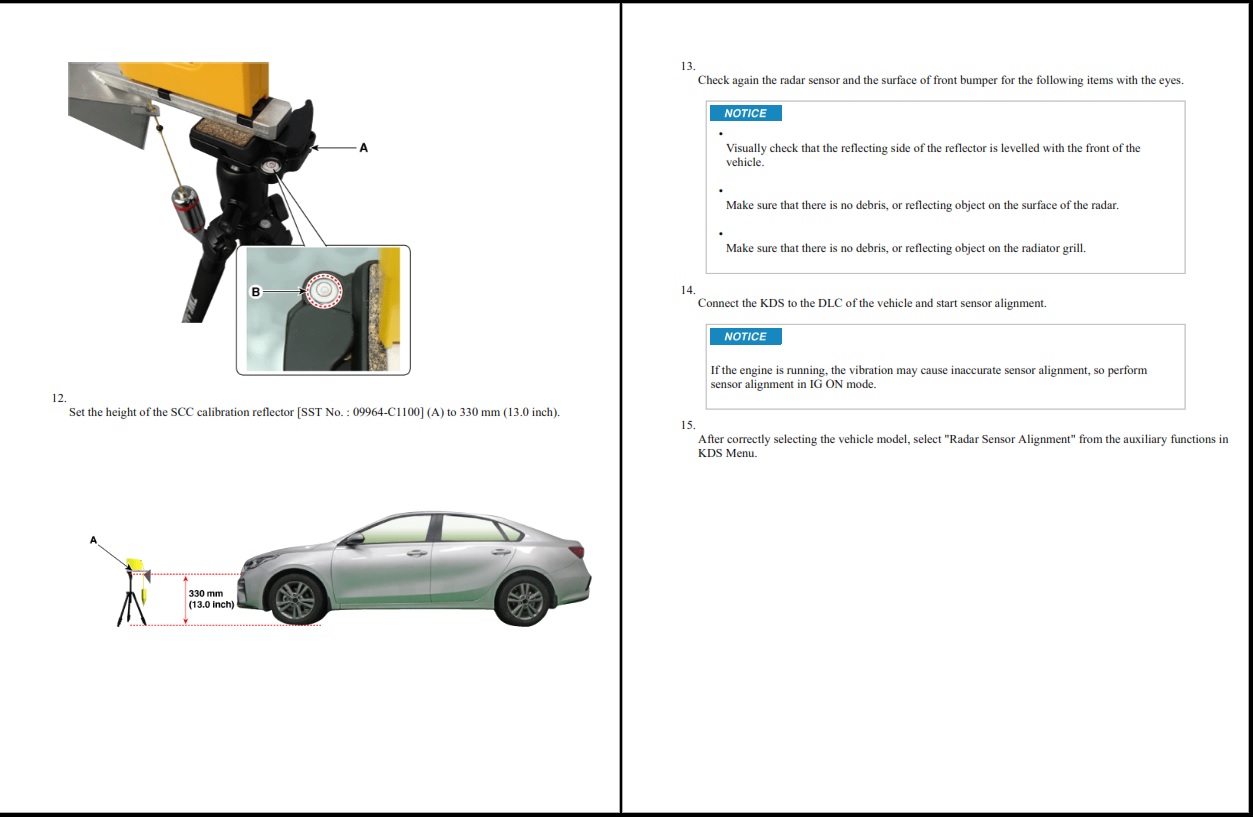
Task: Click the NOTICE badge under step 14
Action: [745, 337]
